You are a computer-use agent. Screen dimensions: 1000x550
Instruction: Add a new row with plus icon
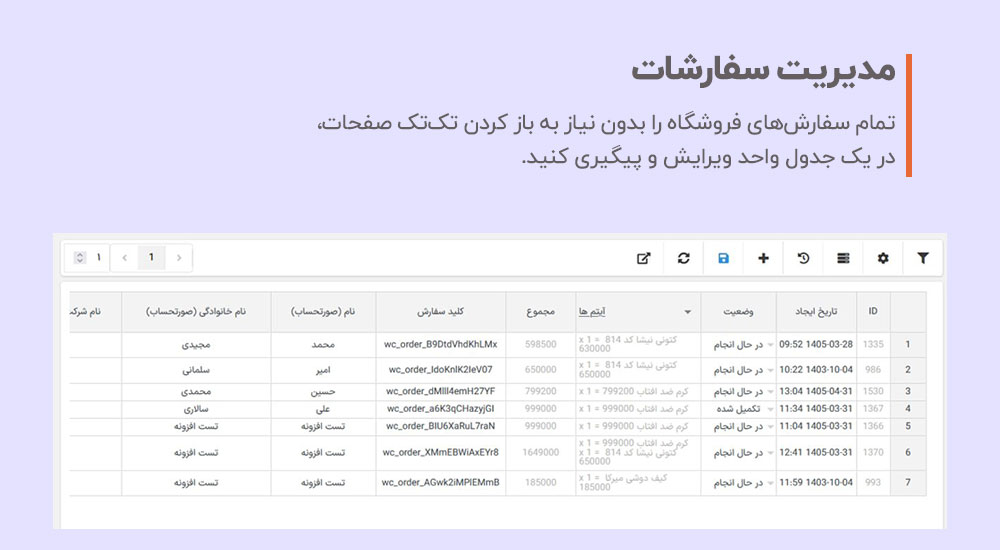point(763,258)
